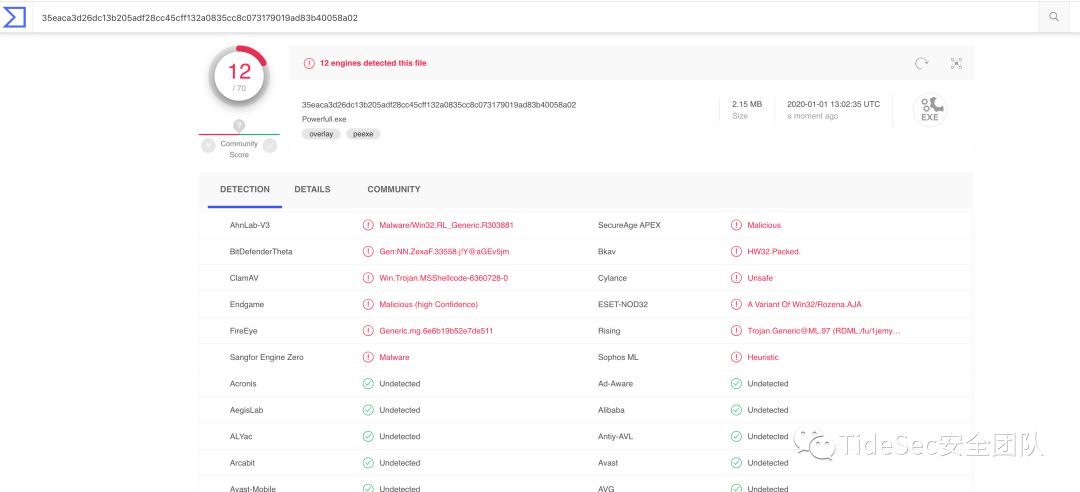1080x492 pixels.
Task: Click the Antiy-AVL engine name
Action: (x=616, y=437)
